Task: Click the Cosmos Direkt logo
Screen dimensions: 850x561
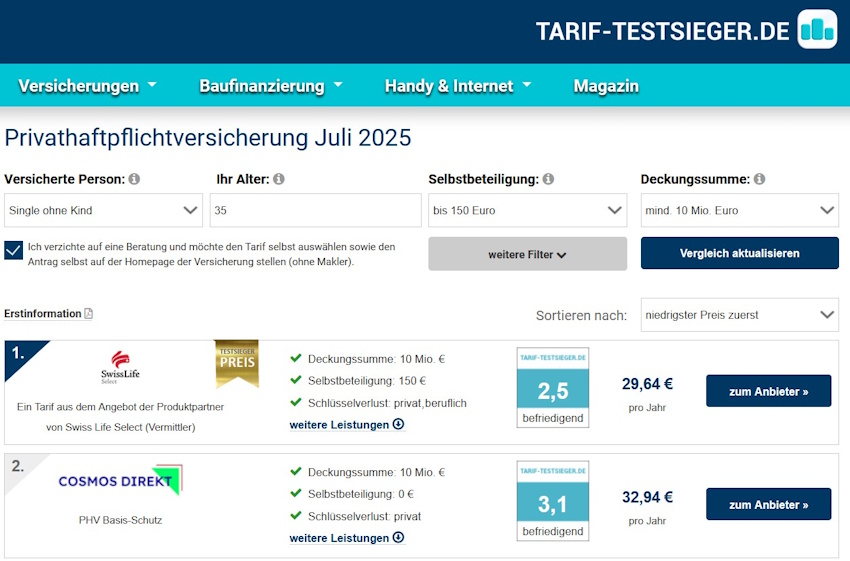Action: [119, 481]
